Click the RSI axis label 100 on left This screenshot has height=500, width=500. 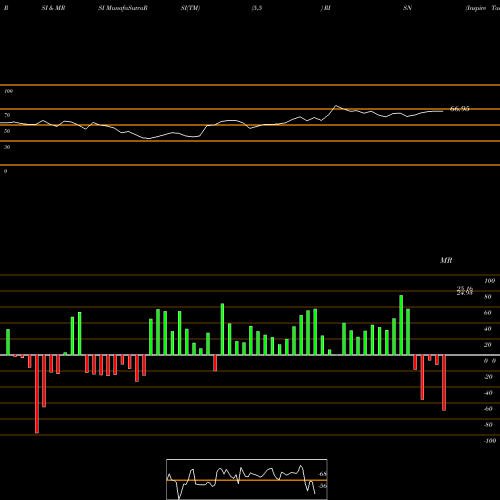pos(8,91)
